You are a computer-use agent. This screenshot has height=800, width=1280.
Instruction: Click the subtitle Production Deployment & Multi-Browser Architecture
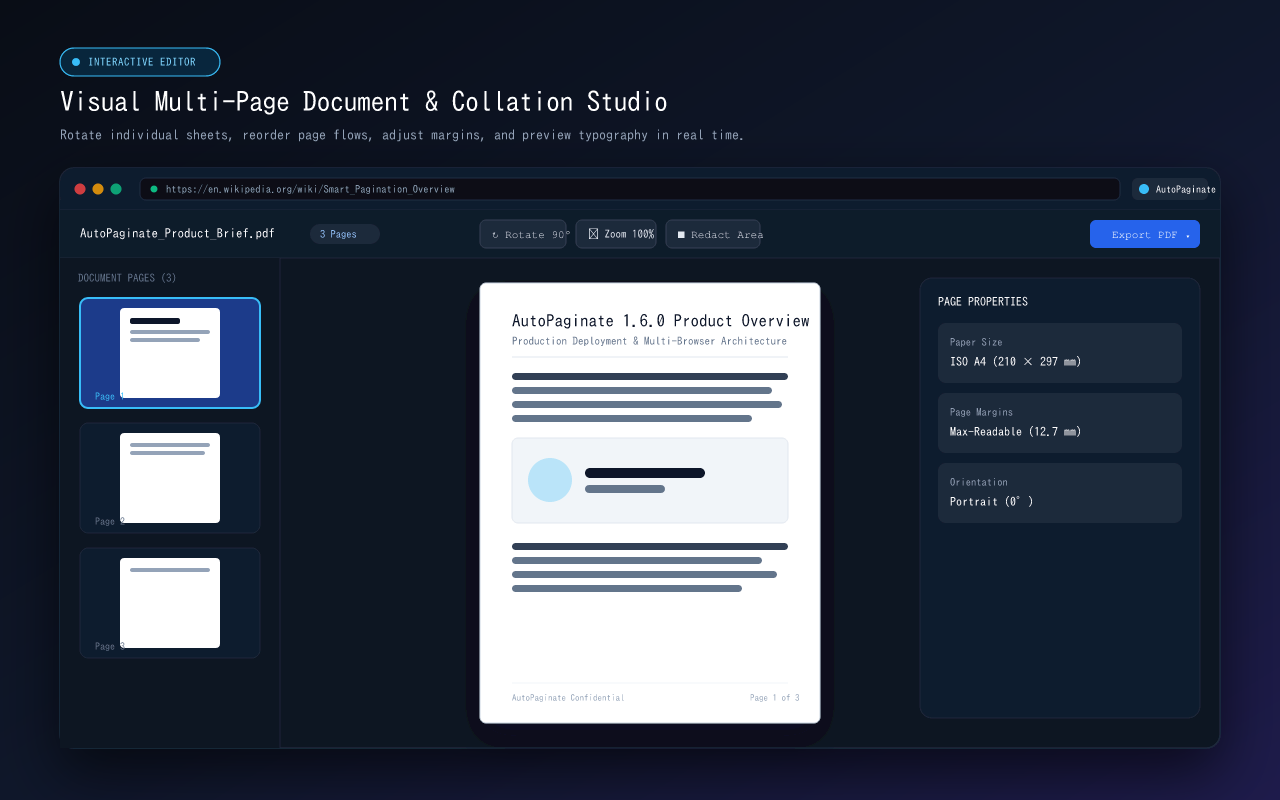pos(649,341)
